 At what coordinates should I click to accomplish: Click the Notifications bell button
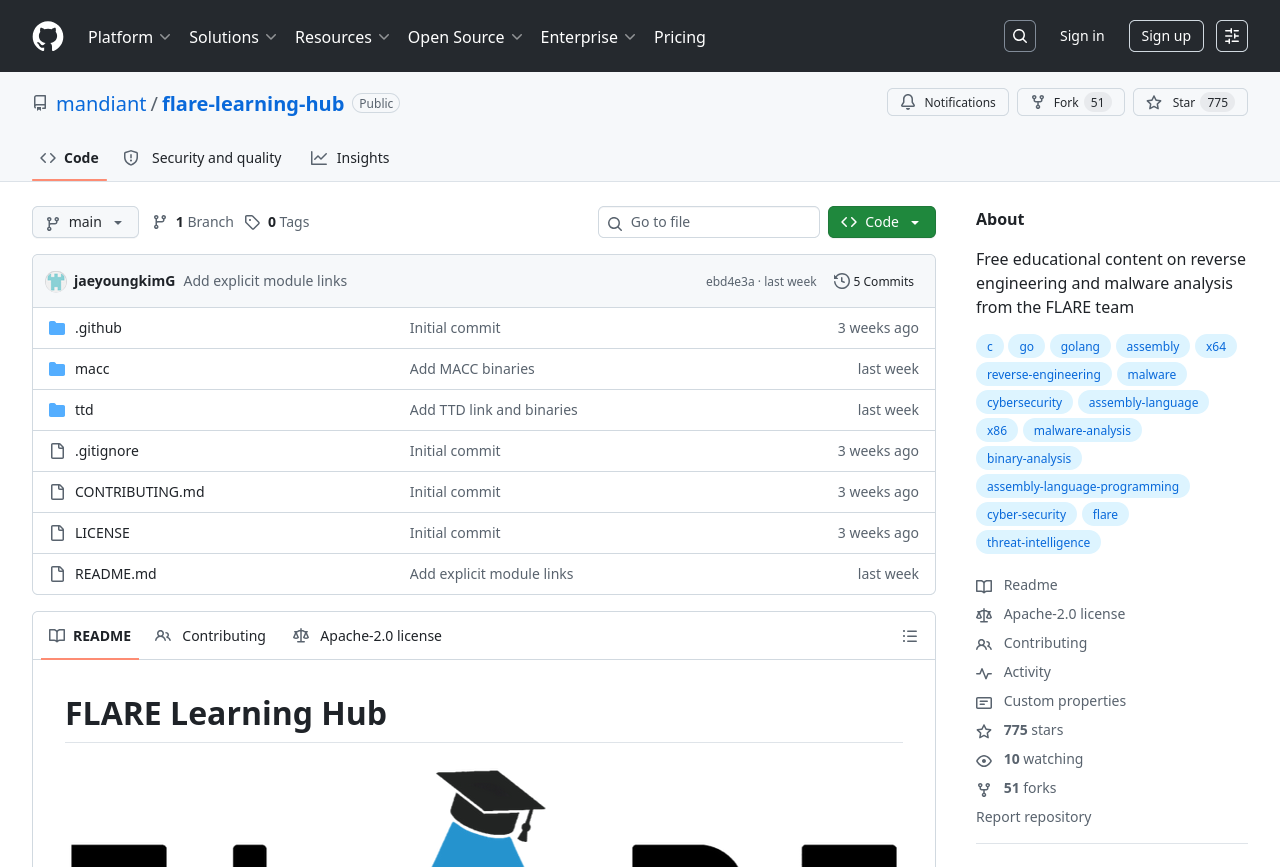(947, 102)
